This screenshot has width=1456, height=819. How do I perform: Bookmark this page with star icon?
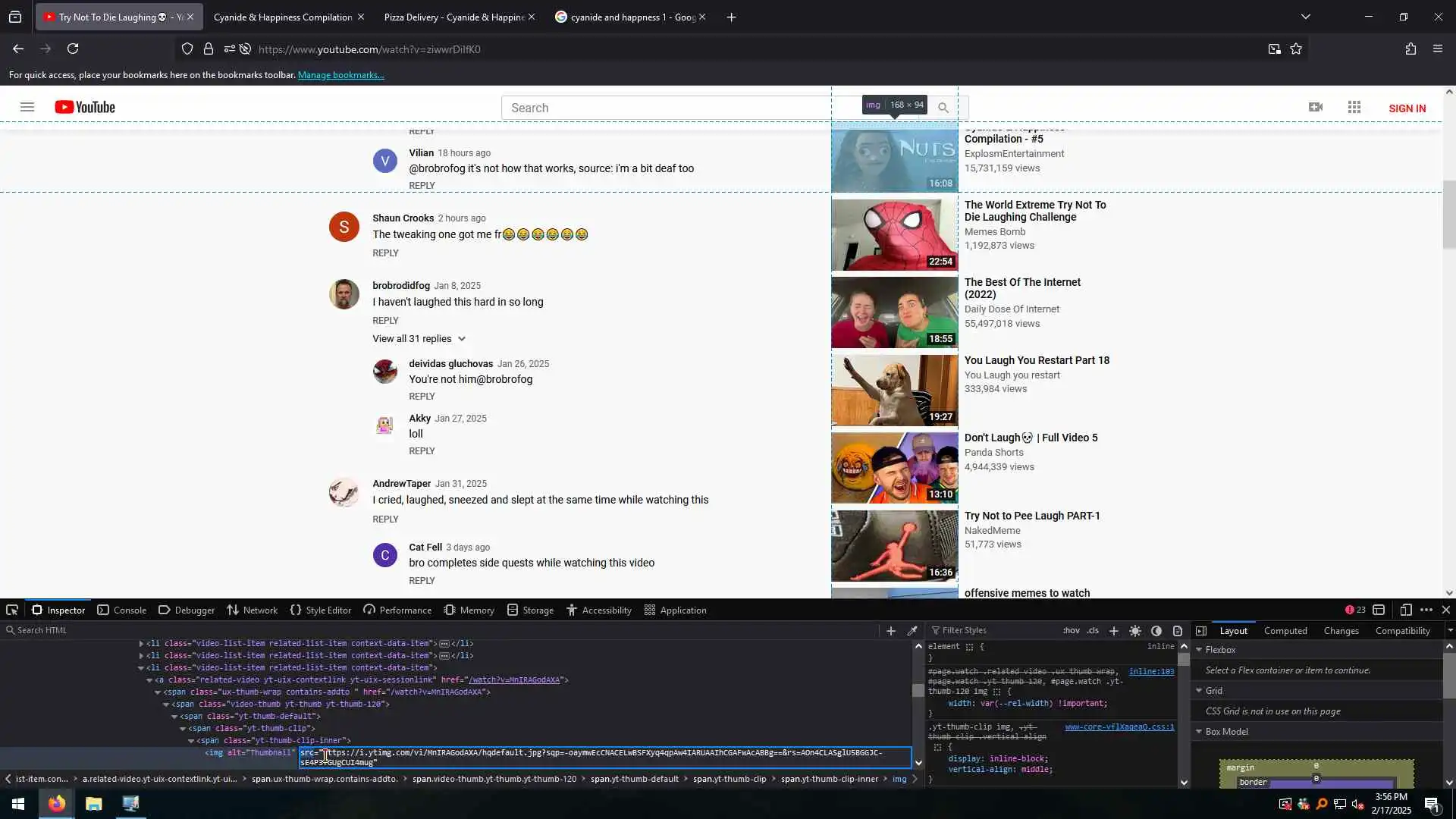[1296, 49]
